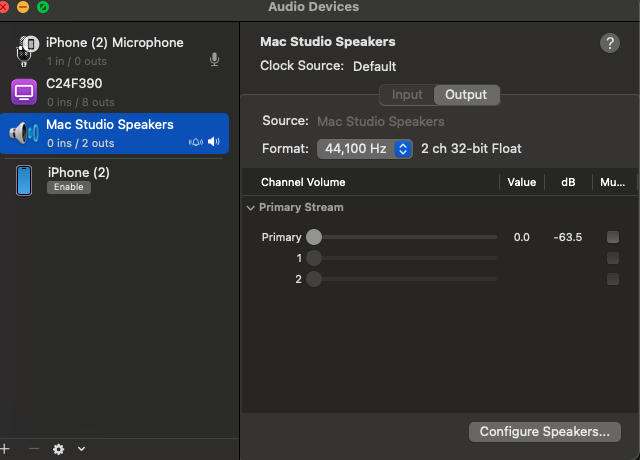This screenshot has height=460, width=640.
Task: Toggle mute checkbox for channel 2
Action: (x=613, y=279)
